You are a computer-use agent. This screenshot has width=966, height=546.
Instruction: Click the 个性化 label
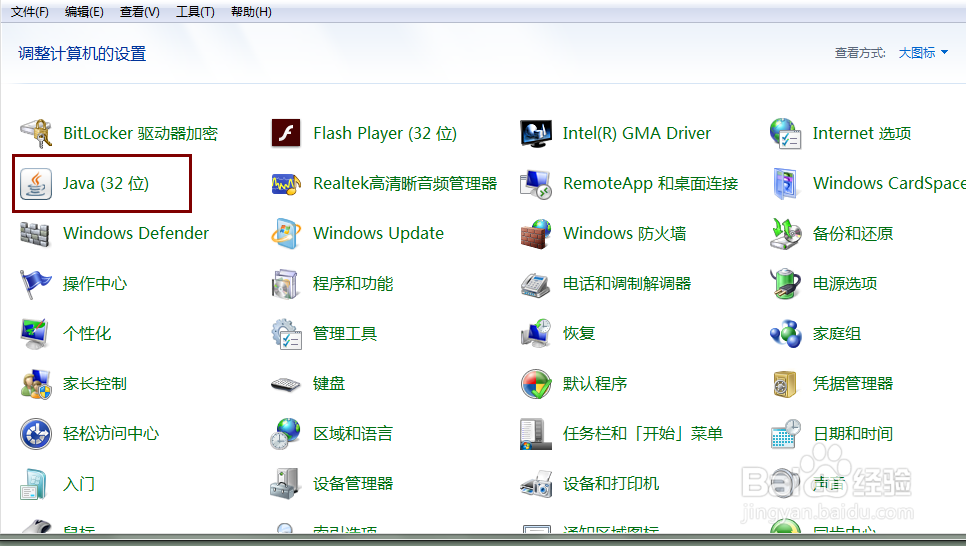[x=87, y=333]
